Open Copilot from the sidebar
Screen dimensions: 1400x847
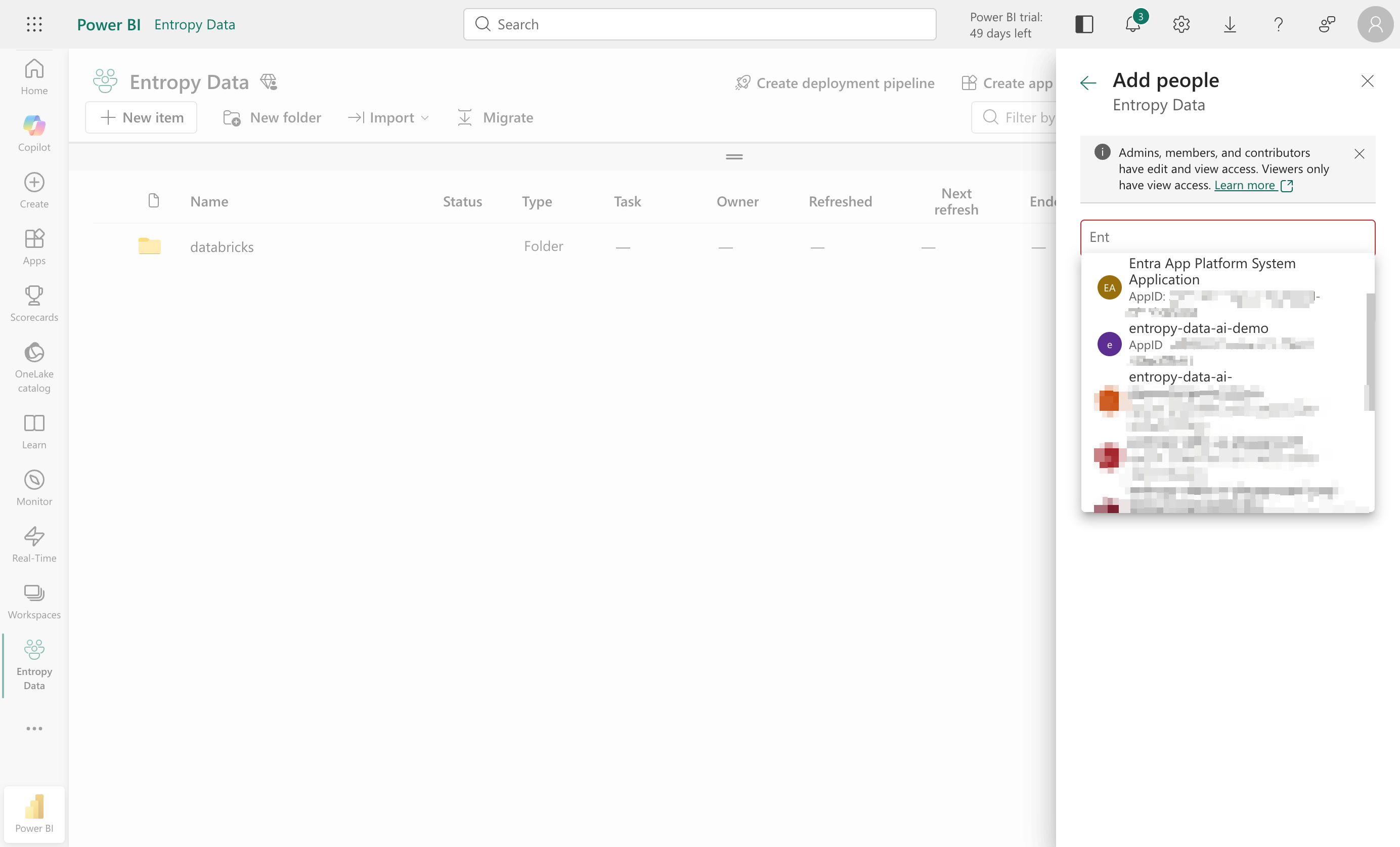(34, 133)
